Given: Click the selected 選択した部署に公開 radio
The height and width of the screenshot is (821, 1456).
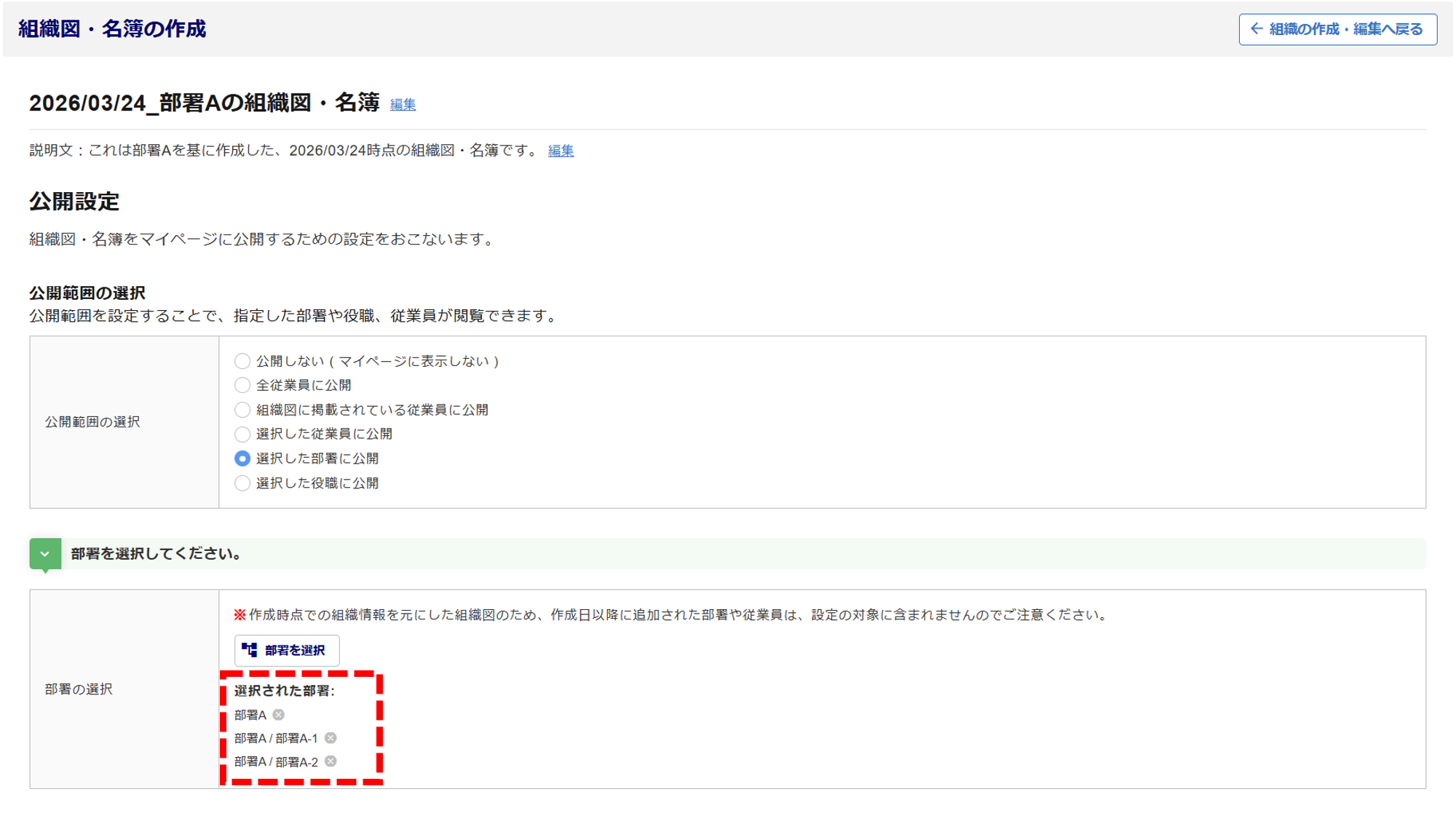Looking at the screenshot, I should [x=242, y=459].
